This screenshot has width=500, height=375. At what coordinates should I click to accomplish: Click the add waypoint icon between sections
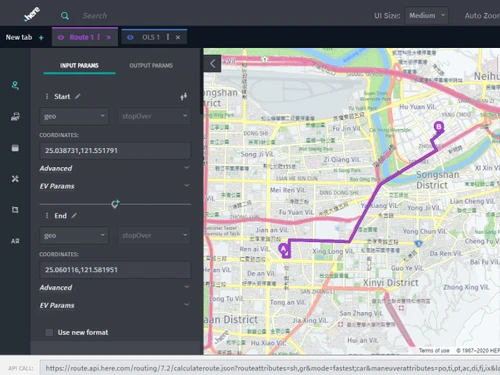(x=115, y=204)
